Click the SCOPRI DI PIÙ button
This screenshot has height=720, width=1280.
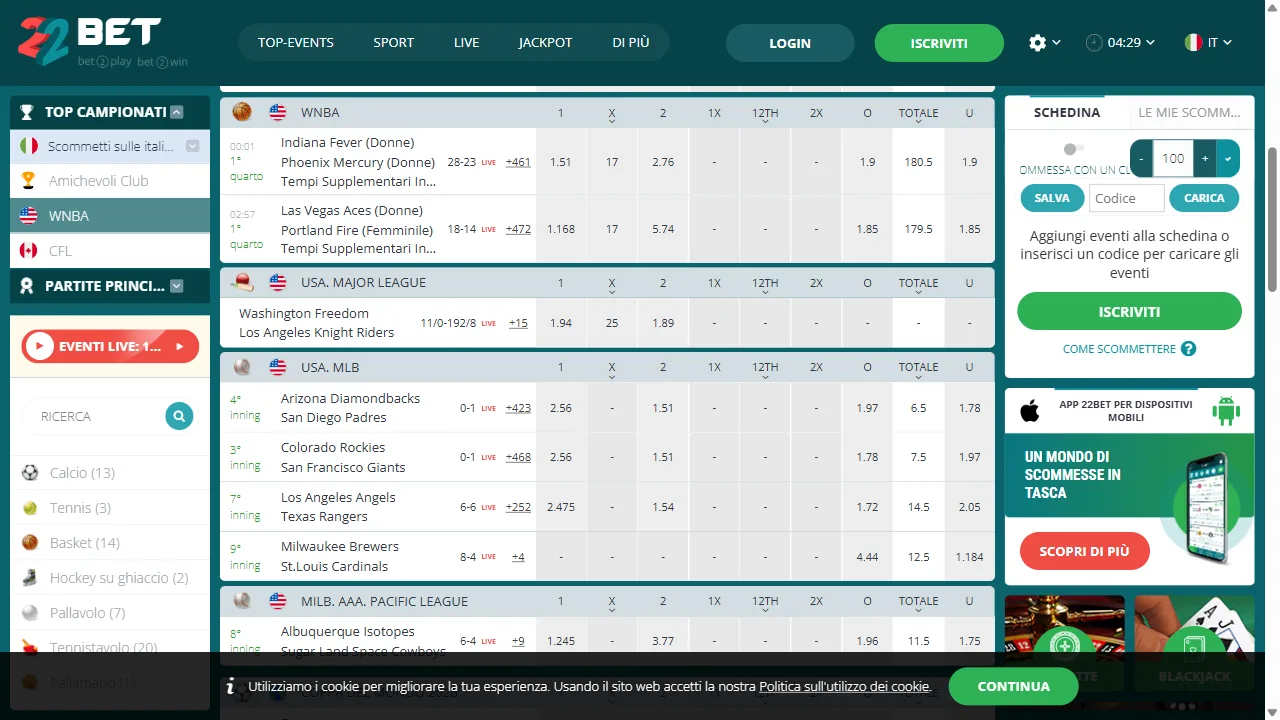point(1084,551)
